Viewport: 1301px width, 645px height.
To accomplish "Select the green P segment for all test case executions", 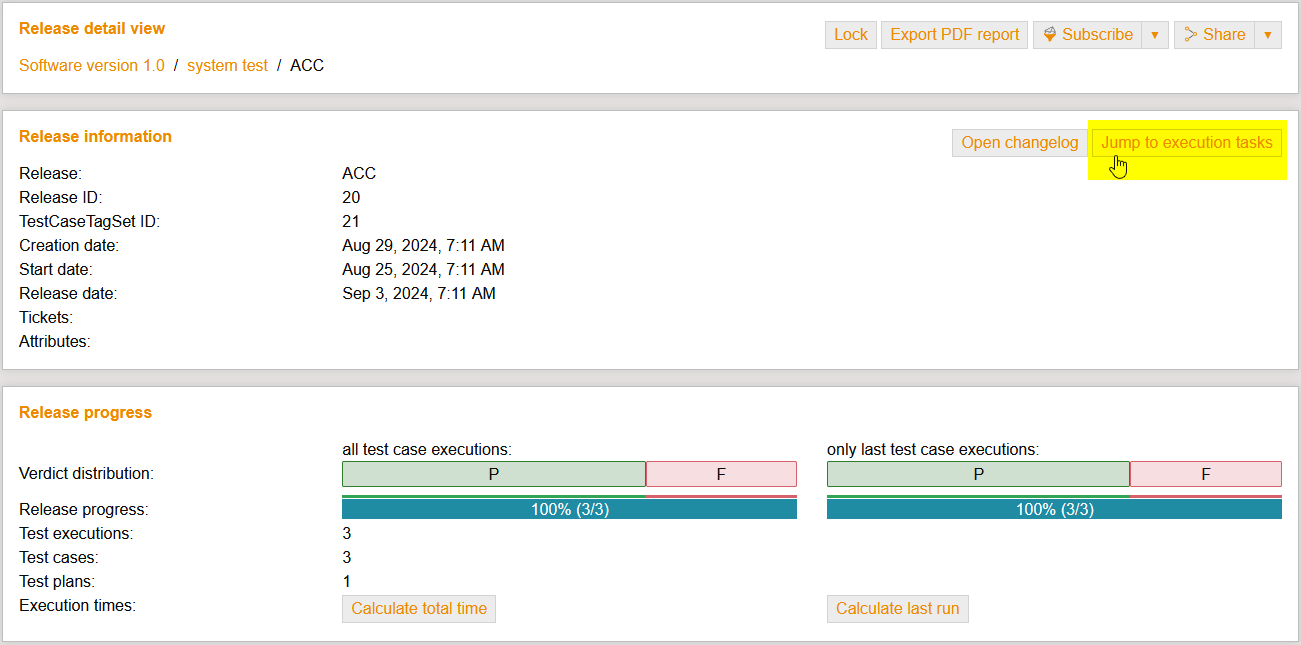I will click(493, 474).
